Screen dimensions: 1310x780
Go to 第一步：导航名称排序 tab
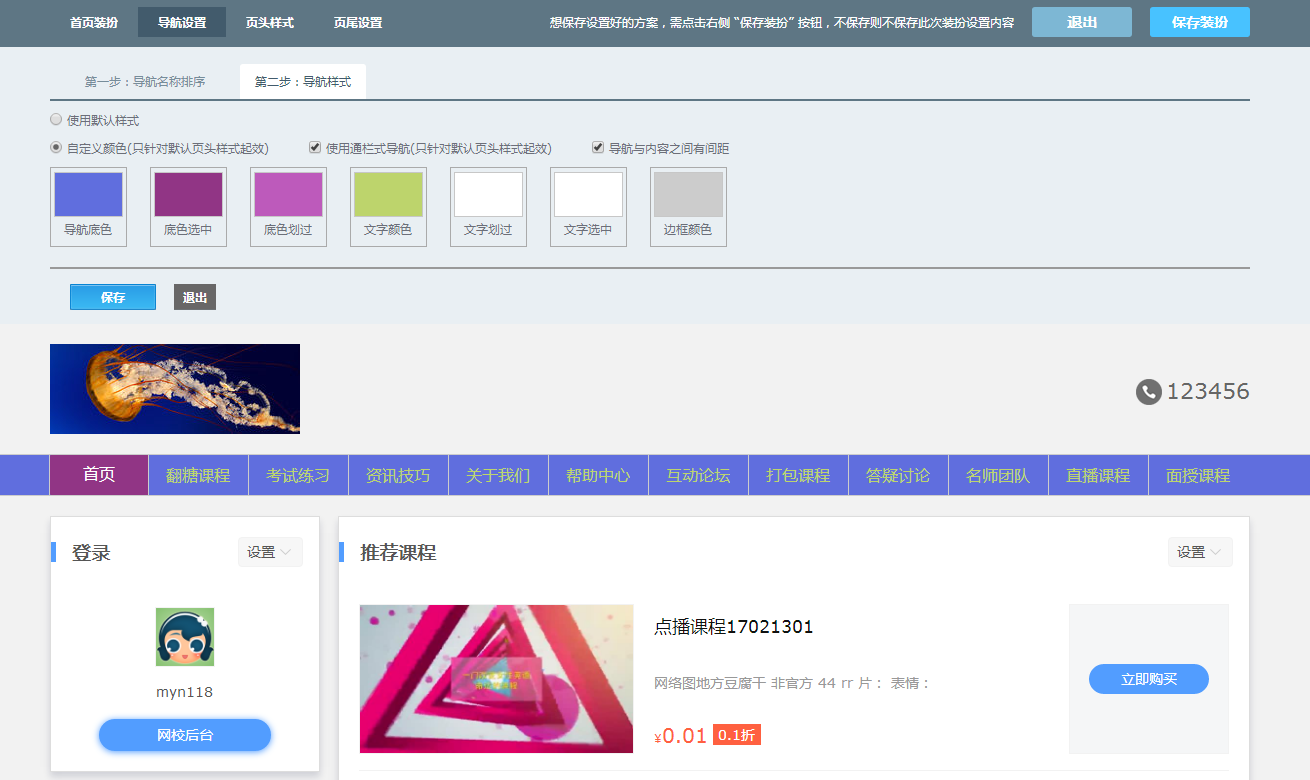145,82
